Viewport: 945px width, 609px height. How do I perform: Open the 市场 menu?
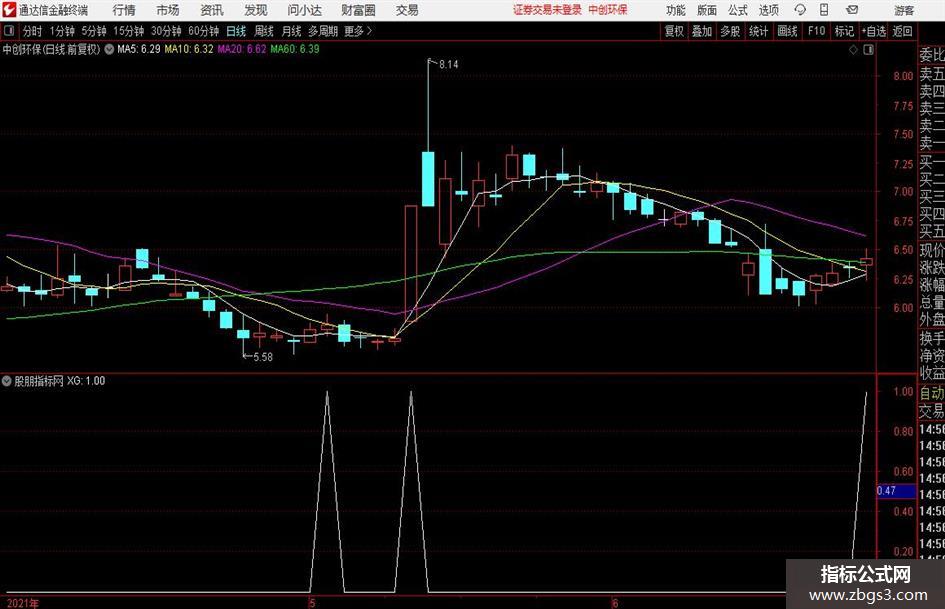click(168, 10)
